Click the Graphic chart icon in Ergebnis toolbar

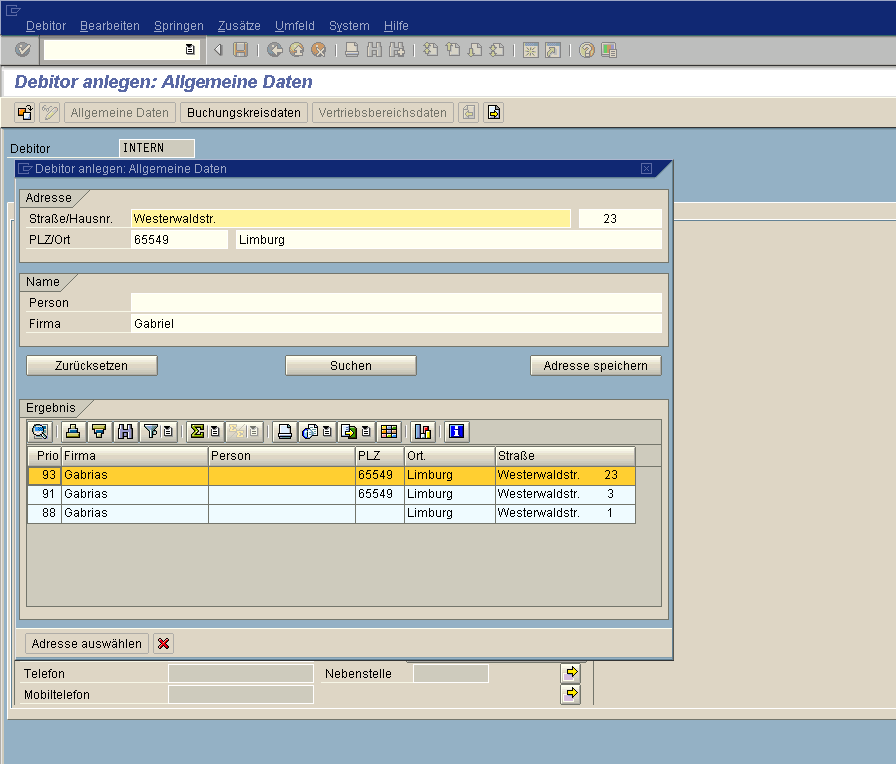click(423, 431)
